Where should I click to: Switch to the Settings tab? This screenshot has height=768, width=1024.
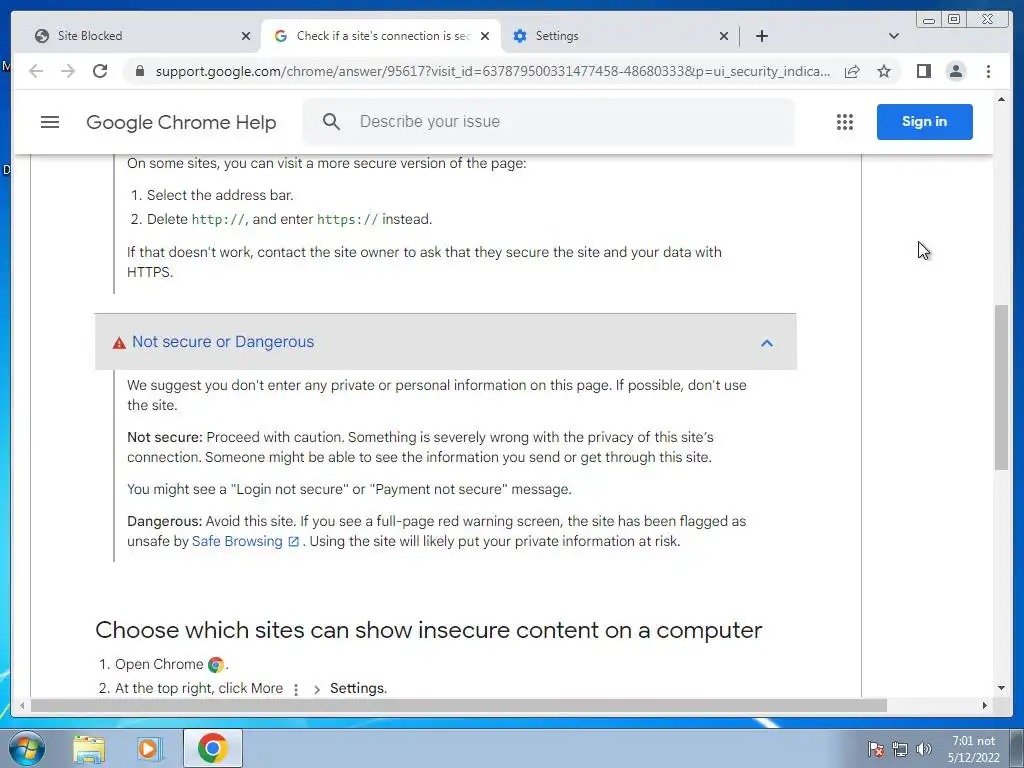[x=620, y=36]
